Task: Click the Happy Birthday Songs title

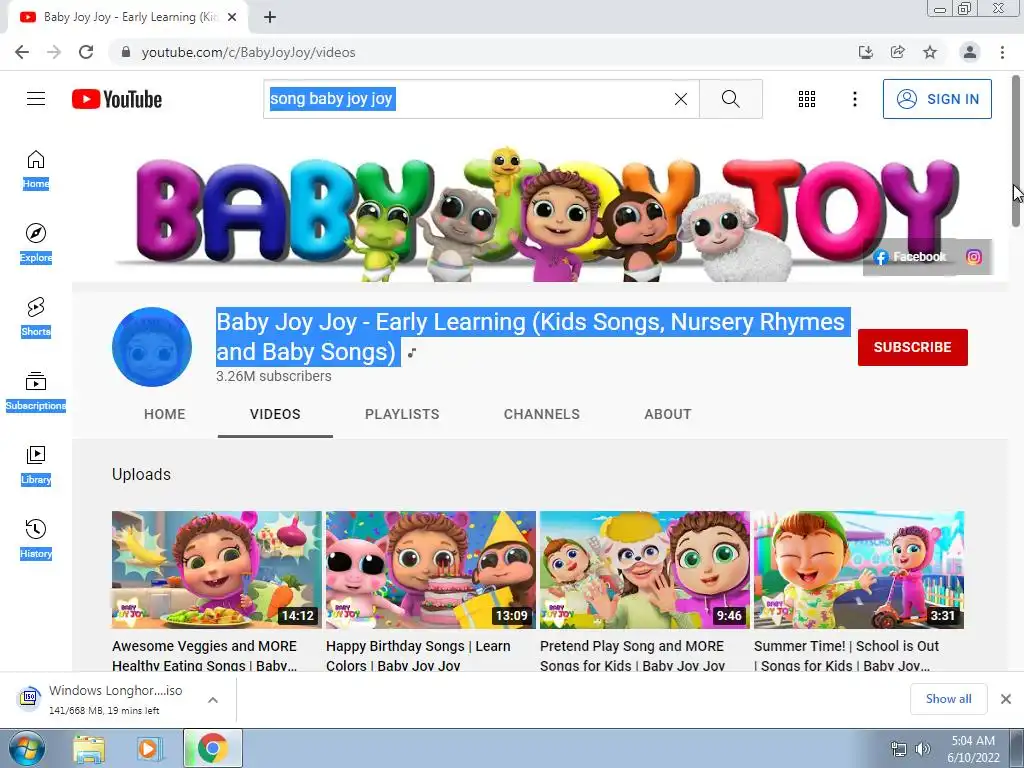Action: [418, 654]
